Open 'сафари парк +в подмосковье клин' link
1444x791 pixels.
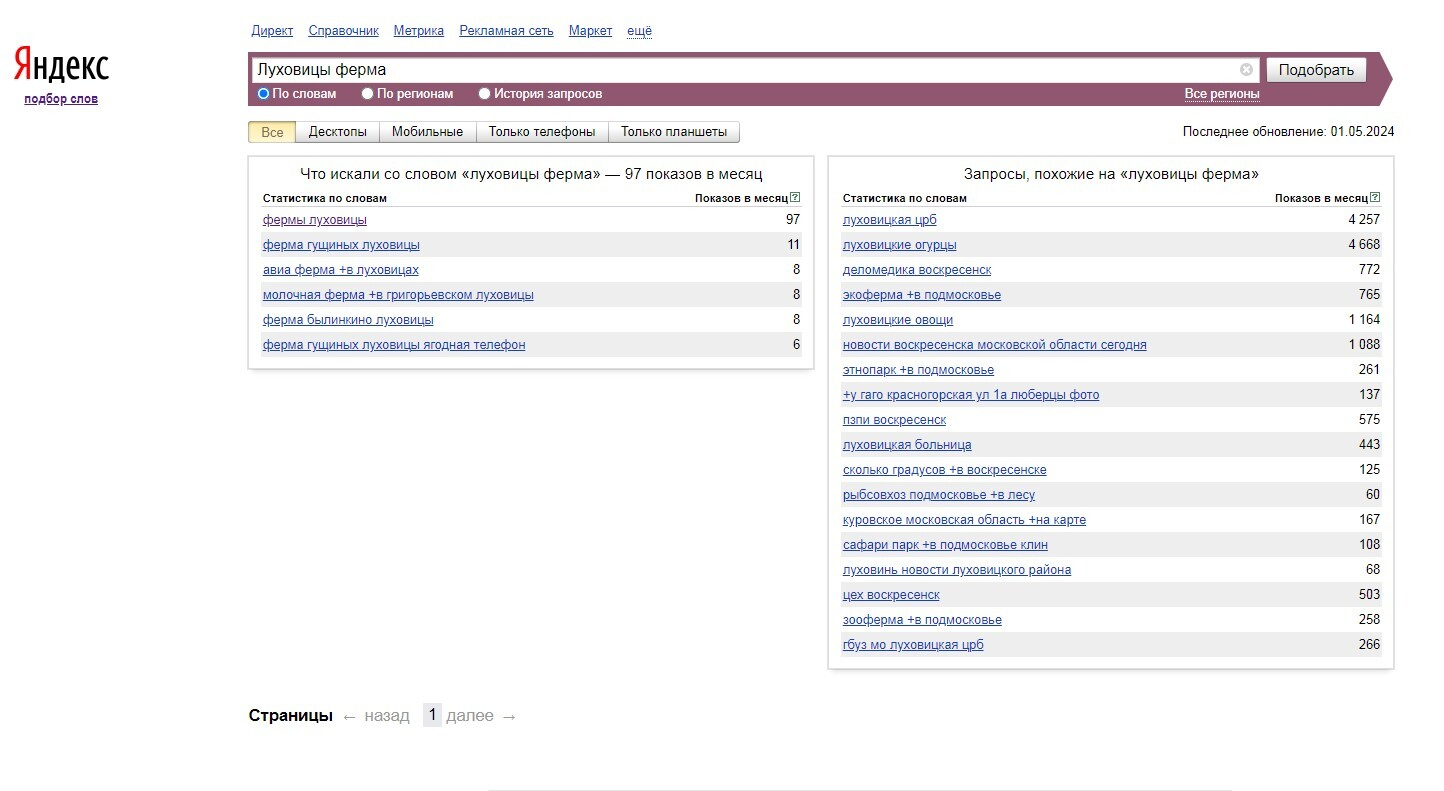point(945,545)
